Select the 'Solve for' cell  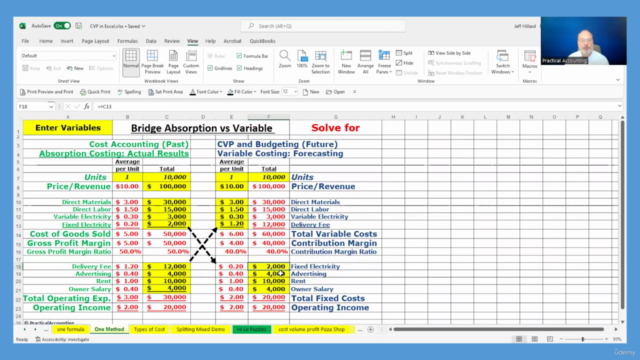(336, 128)
